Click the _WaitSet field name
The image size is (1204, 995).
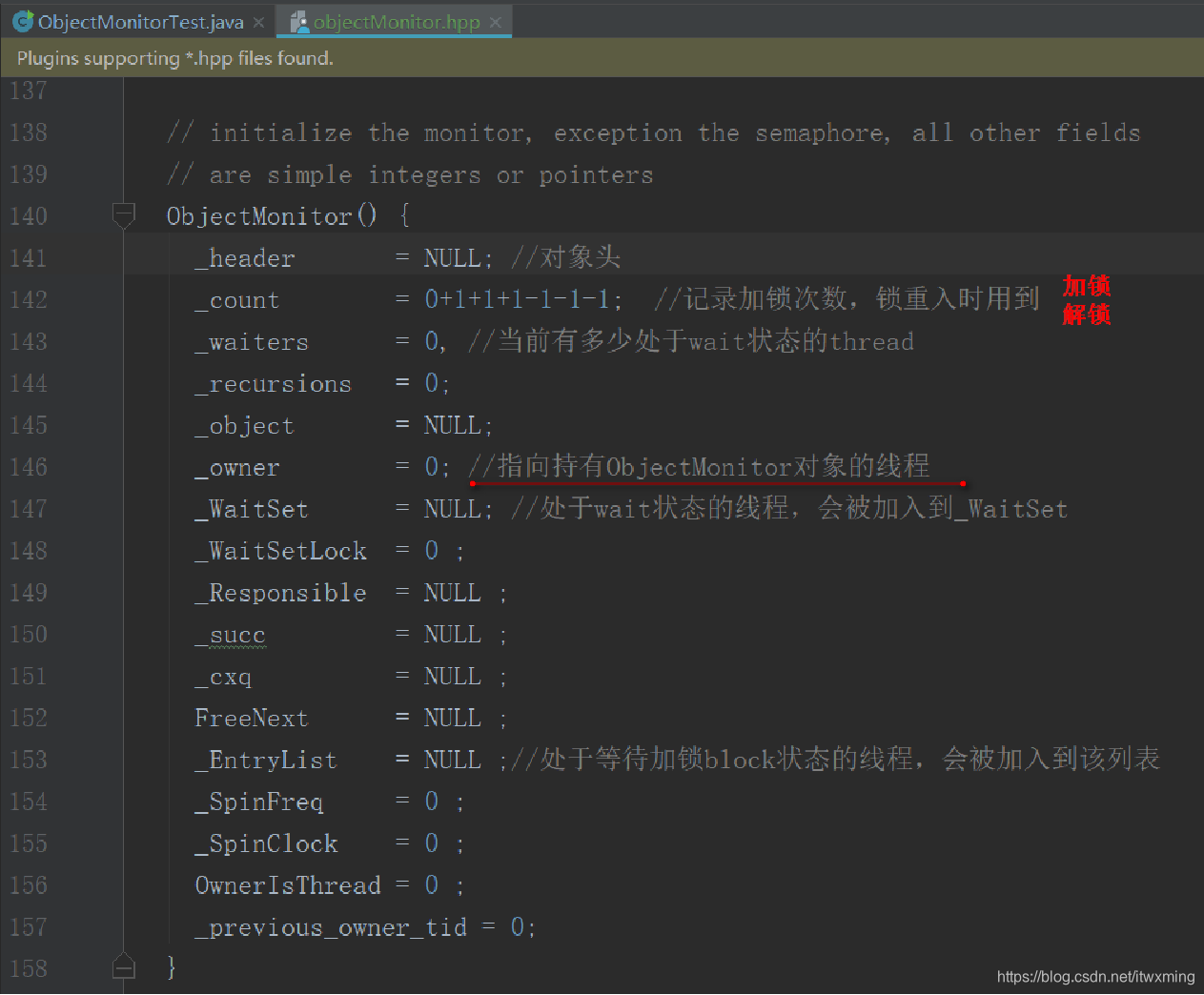(x=252, y=509)
